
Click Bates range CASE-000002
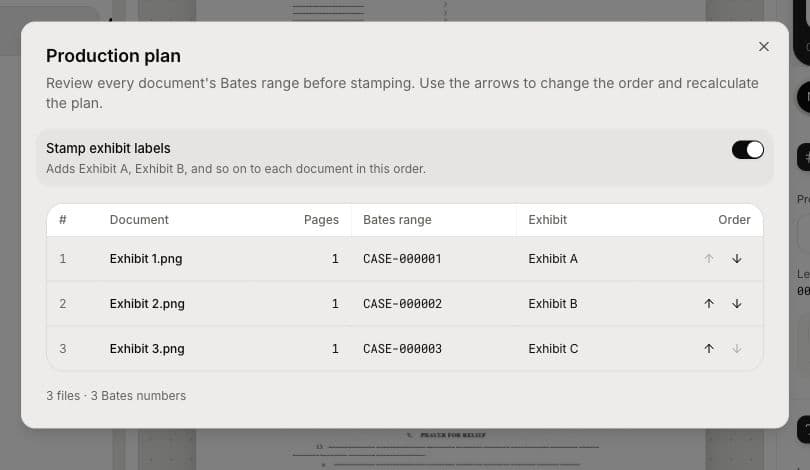[x=402, y=304]
